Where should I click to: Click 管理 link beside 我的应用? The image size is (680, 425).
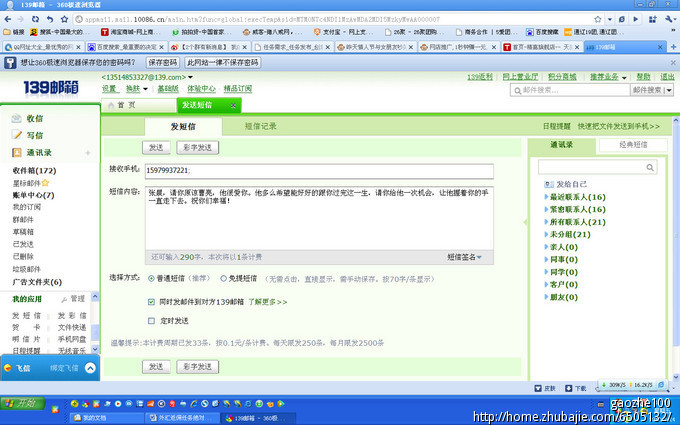[78, 299]
